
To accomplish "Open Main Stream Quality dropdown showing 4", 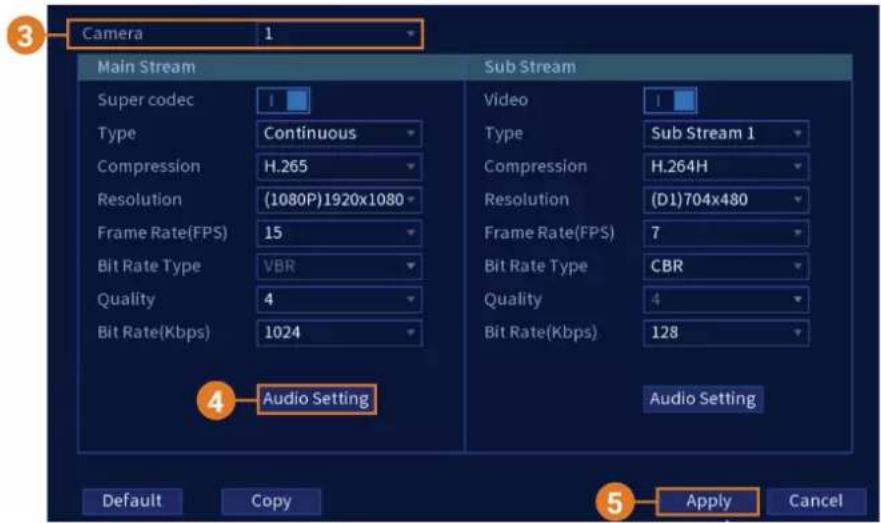I will coord(339,299).
